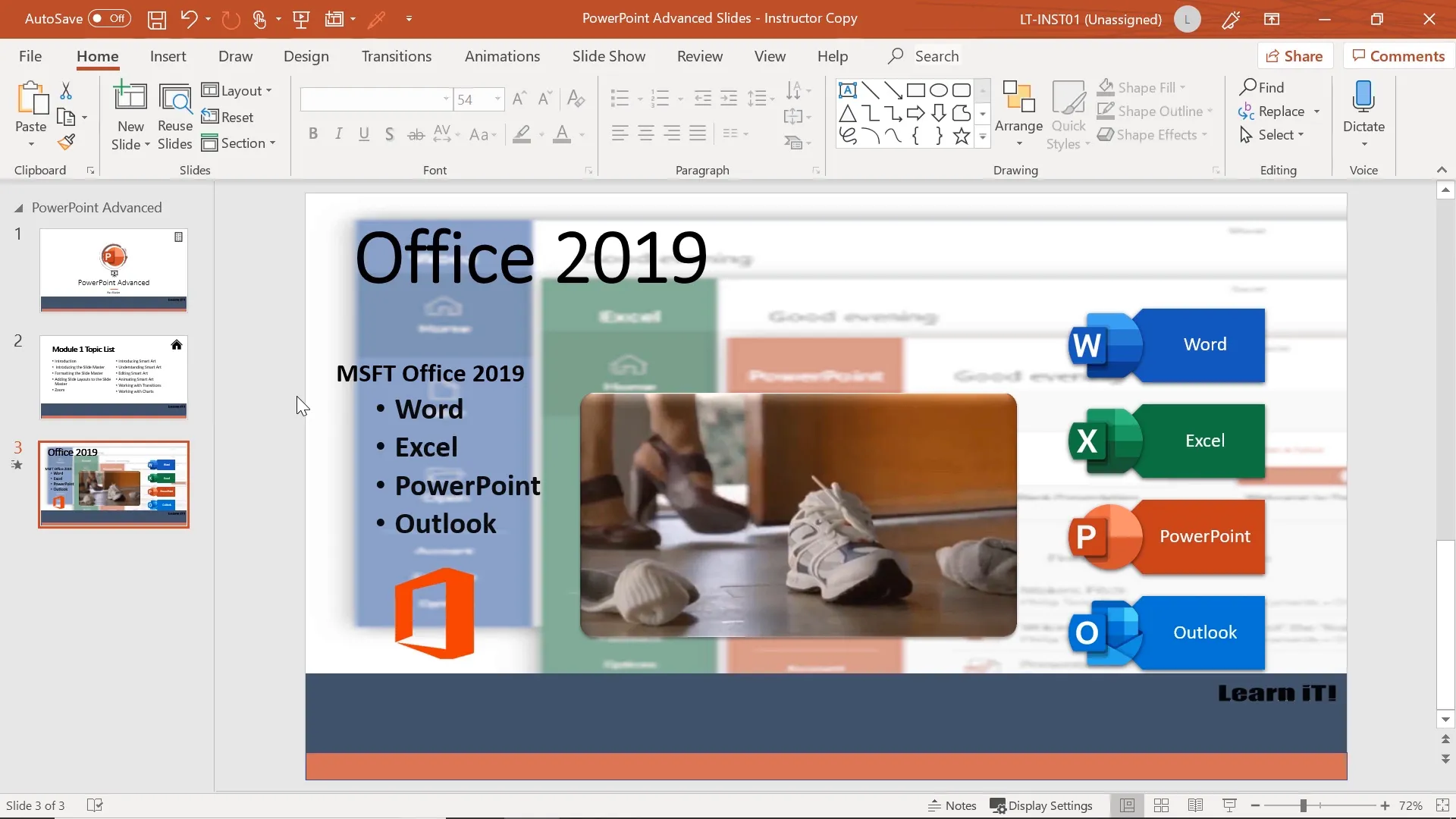Click the Save icon in title bar
Viewport: 1456px width, 819px height.
tap(156, 20)
